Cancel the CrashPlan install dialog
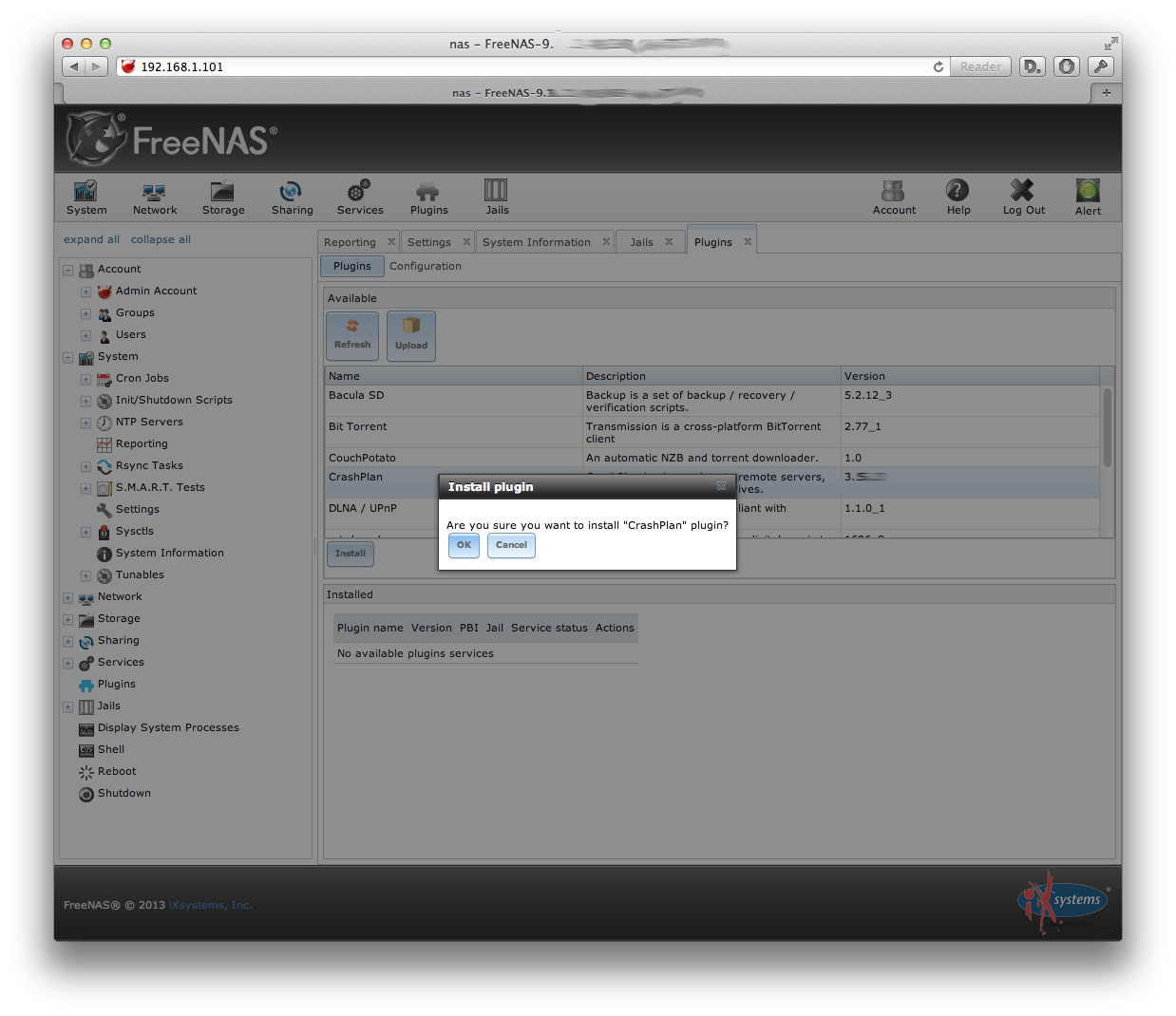Image resolution: width=1176 pixels, height=1016 pixels. pos(511,545)
